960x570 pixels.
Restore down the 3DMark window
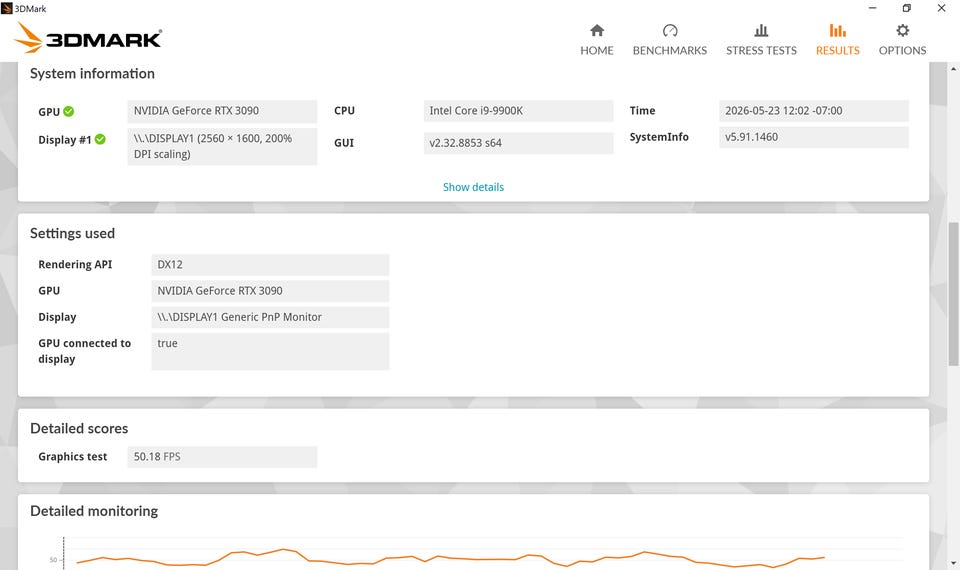907,8
